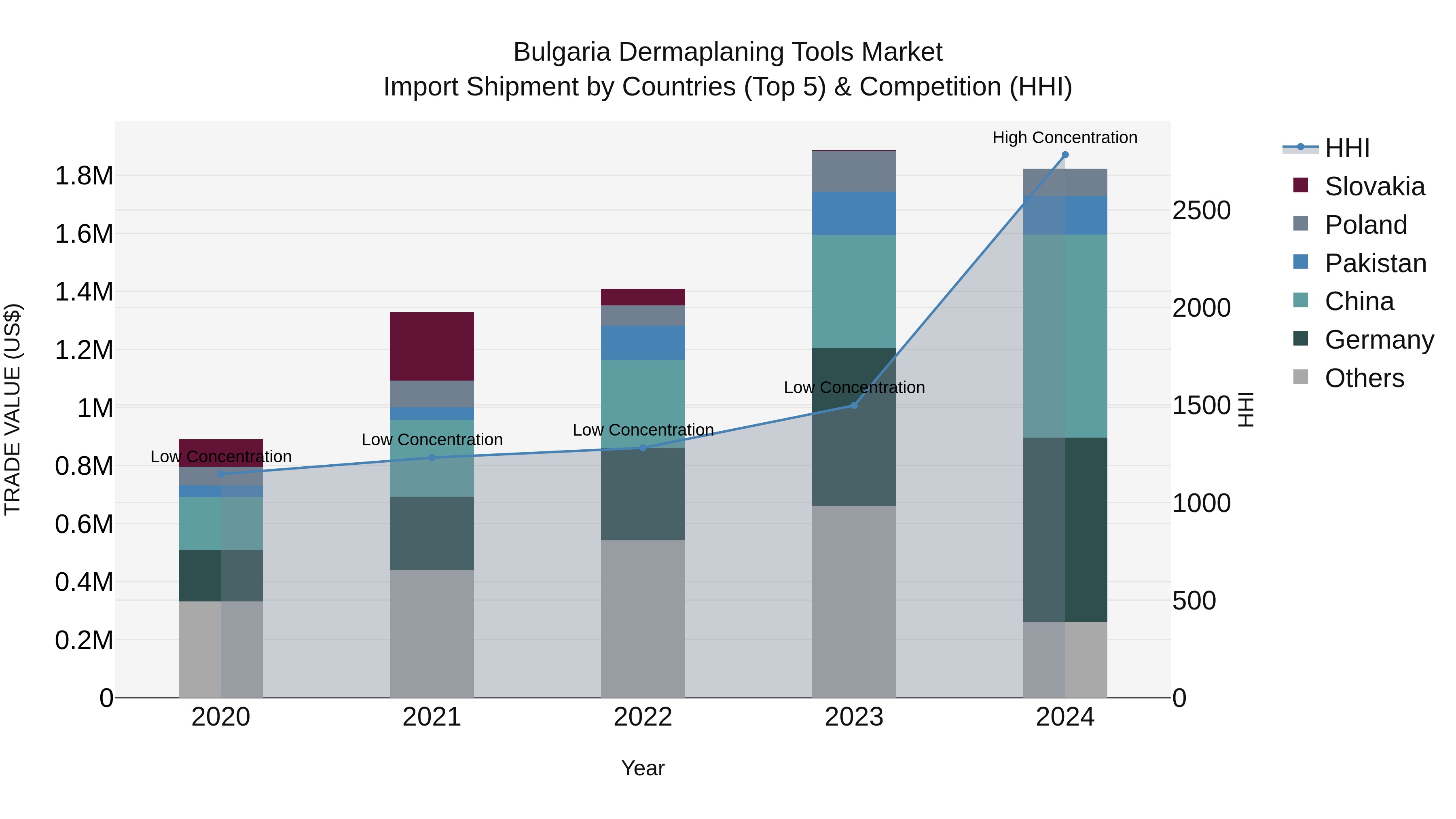
Task: Click the '1500' right axis label
Action: 1202,405
